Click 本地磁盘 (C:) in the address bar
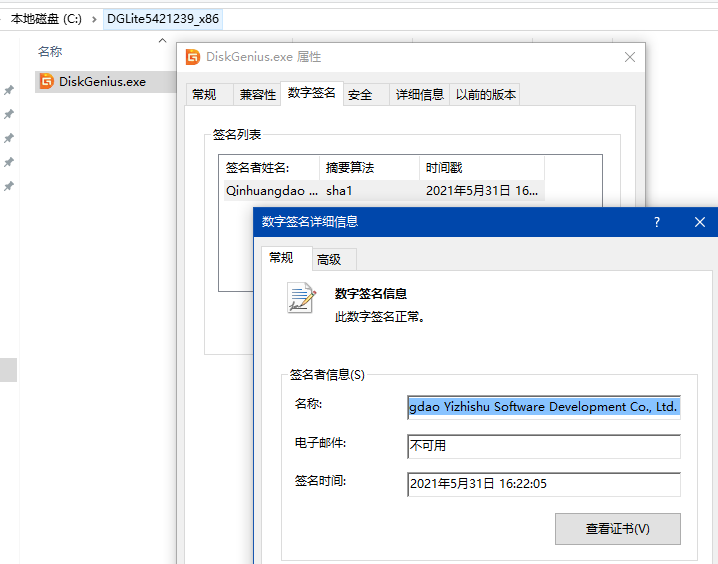 pyautogui.click(x=46, y=19)
